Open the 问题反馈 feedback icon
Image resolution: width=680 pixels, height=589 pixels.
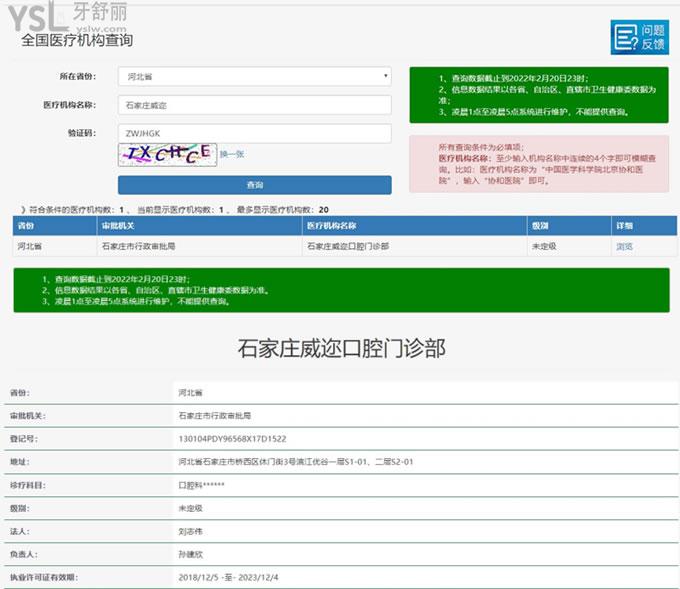640,37
